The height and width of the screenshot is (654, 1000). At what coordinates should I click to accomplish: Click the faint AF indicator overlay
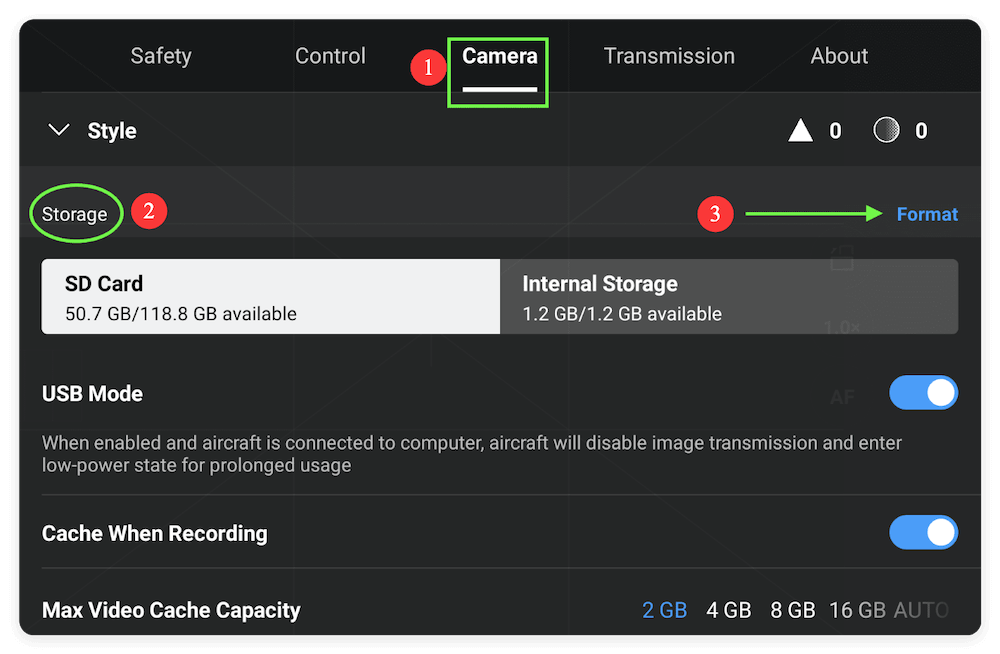(841, 397)
